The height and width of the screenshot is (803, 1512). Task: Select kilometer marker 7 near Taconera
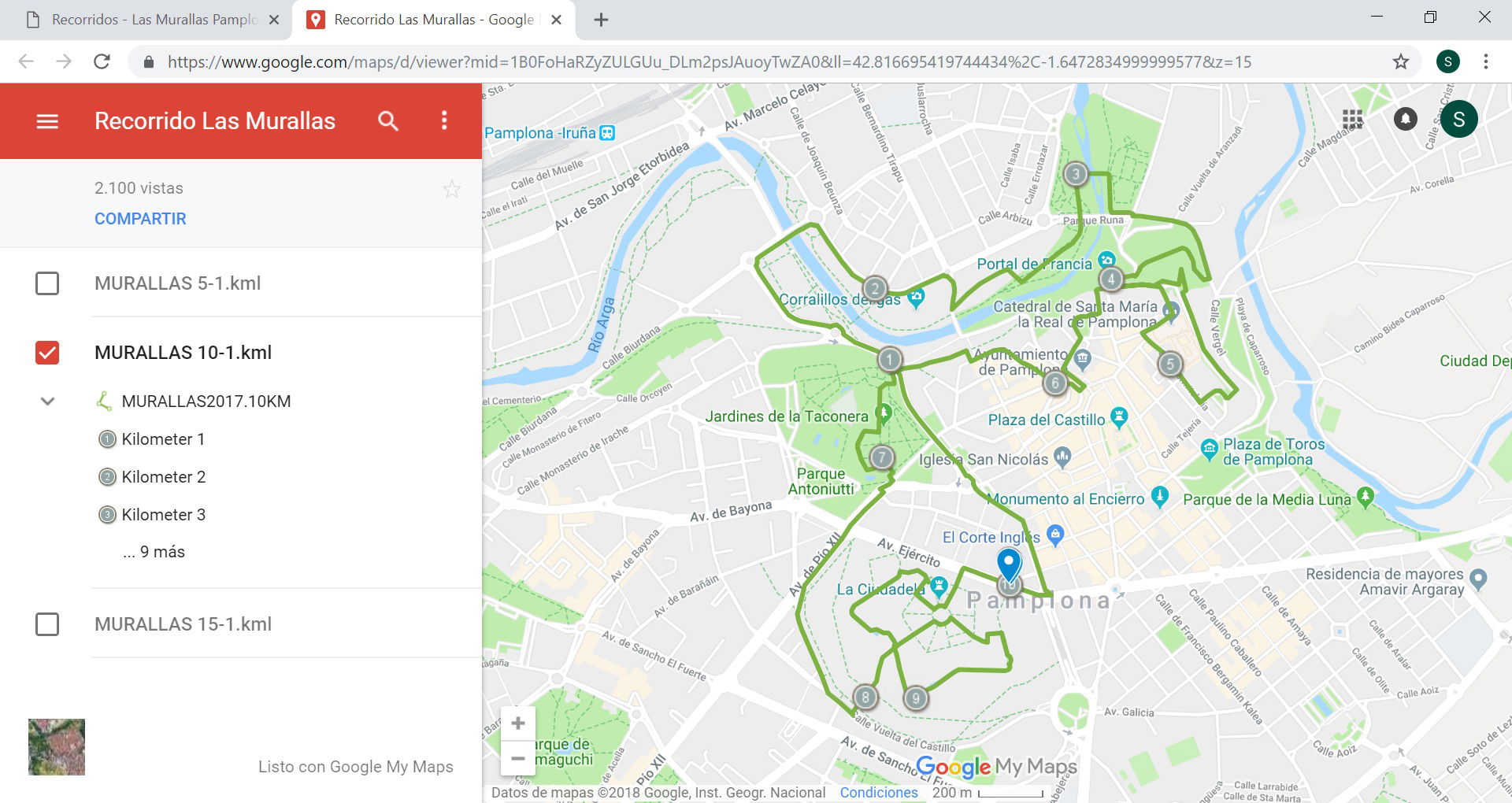pos(882,457)
